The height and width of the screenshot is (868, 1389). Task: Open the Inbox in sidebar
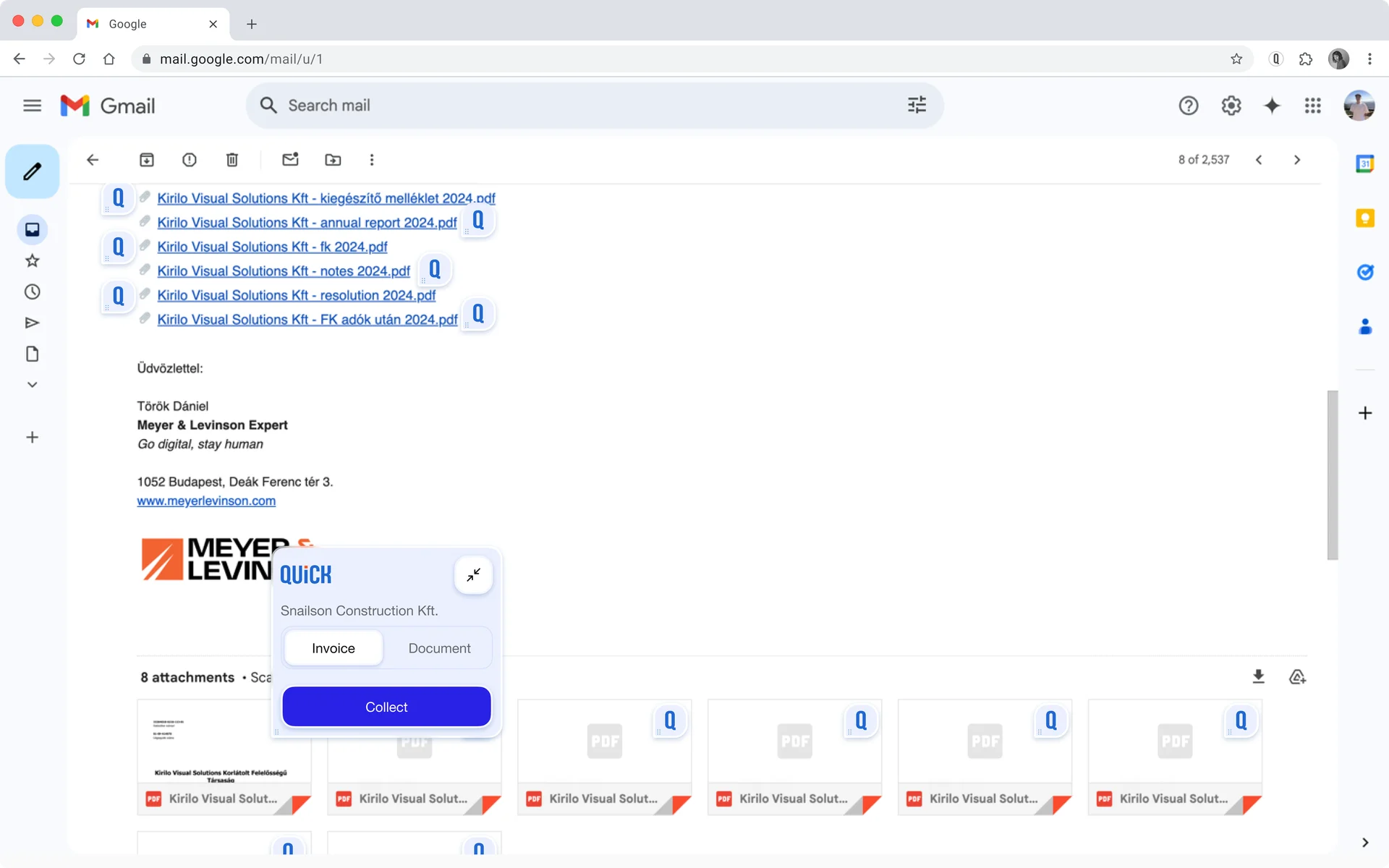tap(32, 230)
